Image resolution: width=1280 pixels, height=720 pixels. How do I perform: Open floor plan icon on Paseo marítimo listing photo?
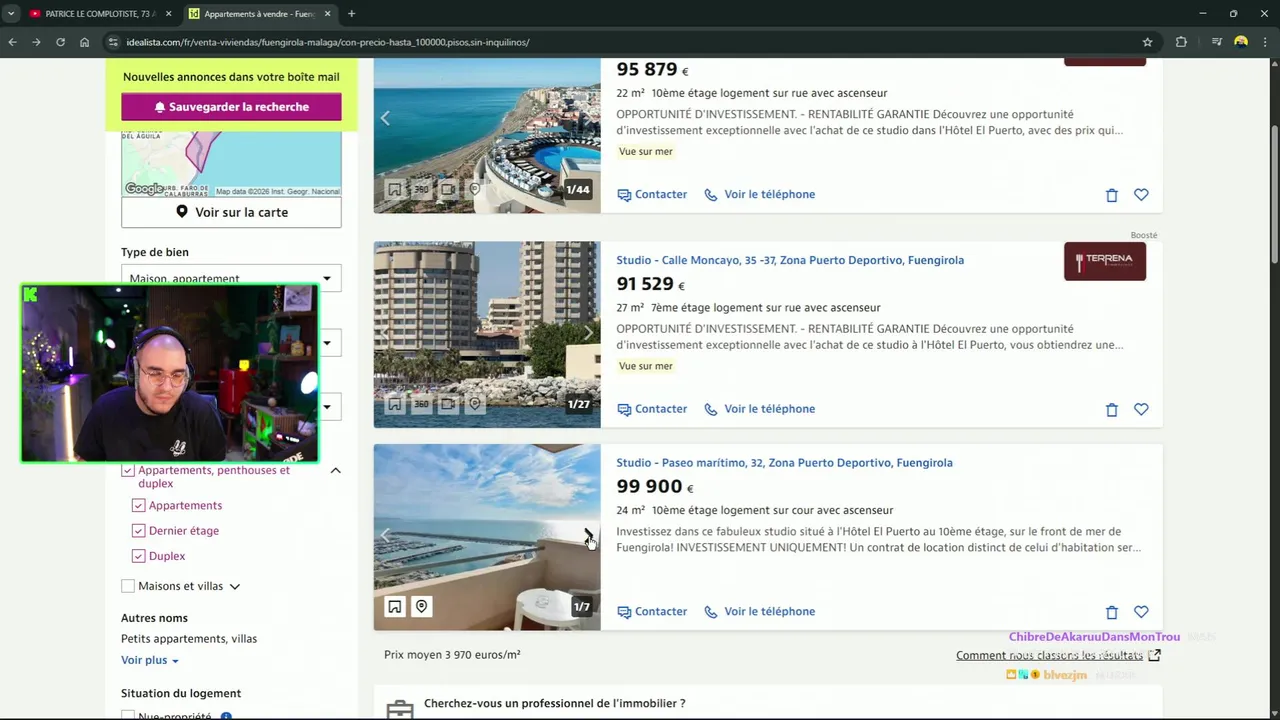click(x=395, y=606)
